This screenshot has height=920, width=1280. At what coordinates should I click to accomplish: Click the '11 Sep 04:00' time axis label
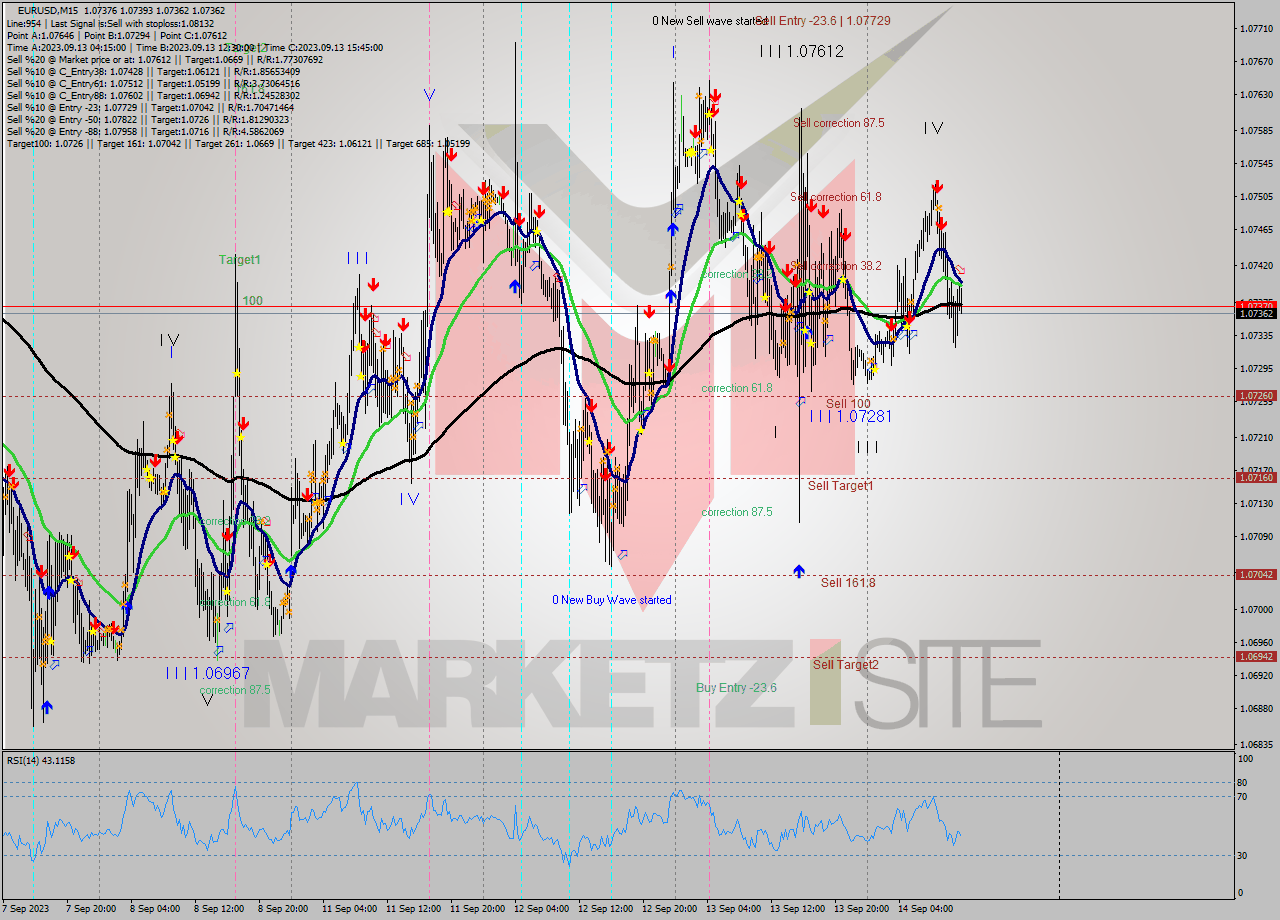(x=349, y=909)
